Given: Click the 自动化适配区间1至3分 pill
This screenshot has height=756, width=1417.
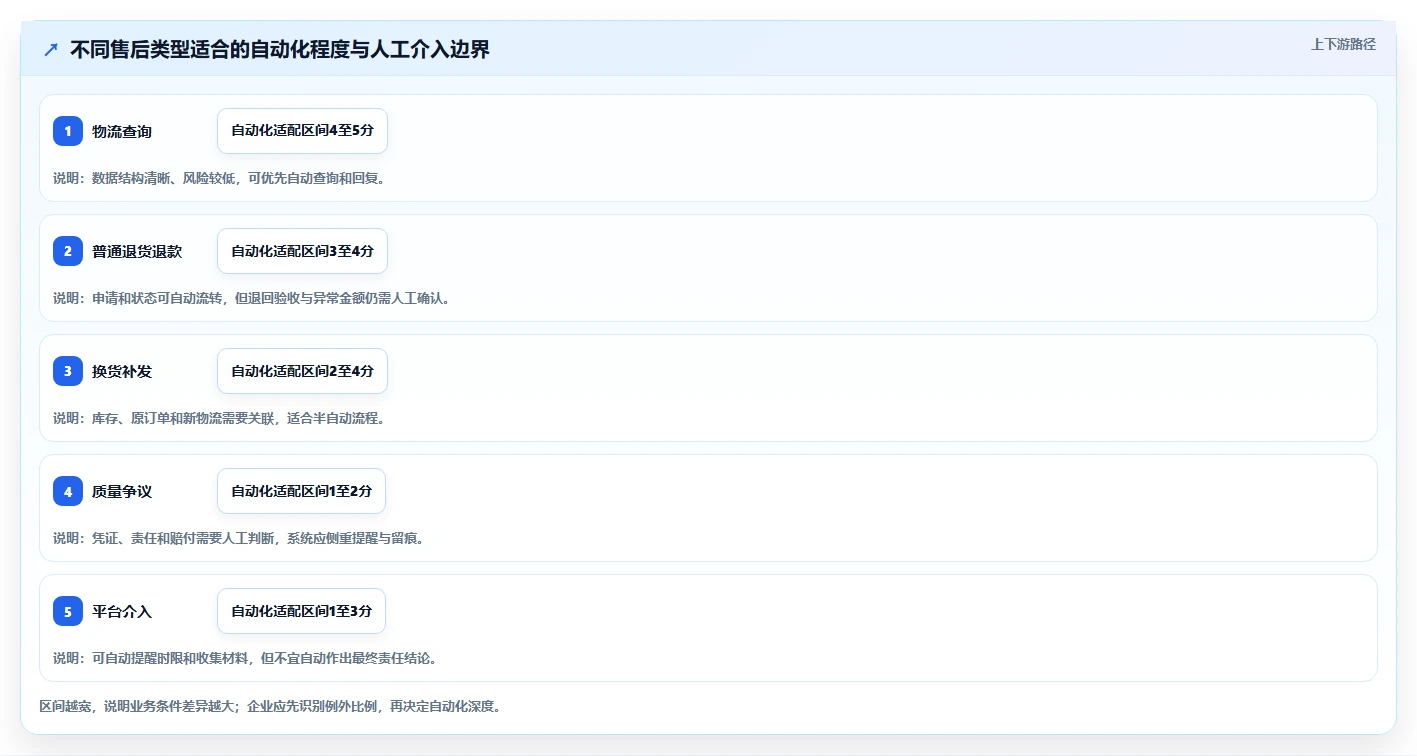Looking at the screenshot, I should 301,611.
